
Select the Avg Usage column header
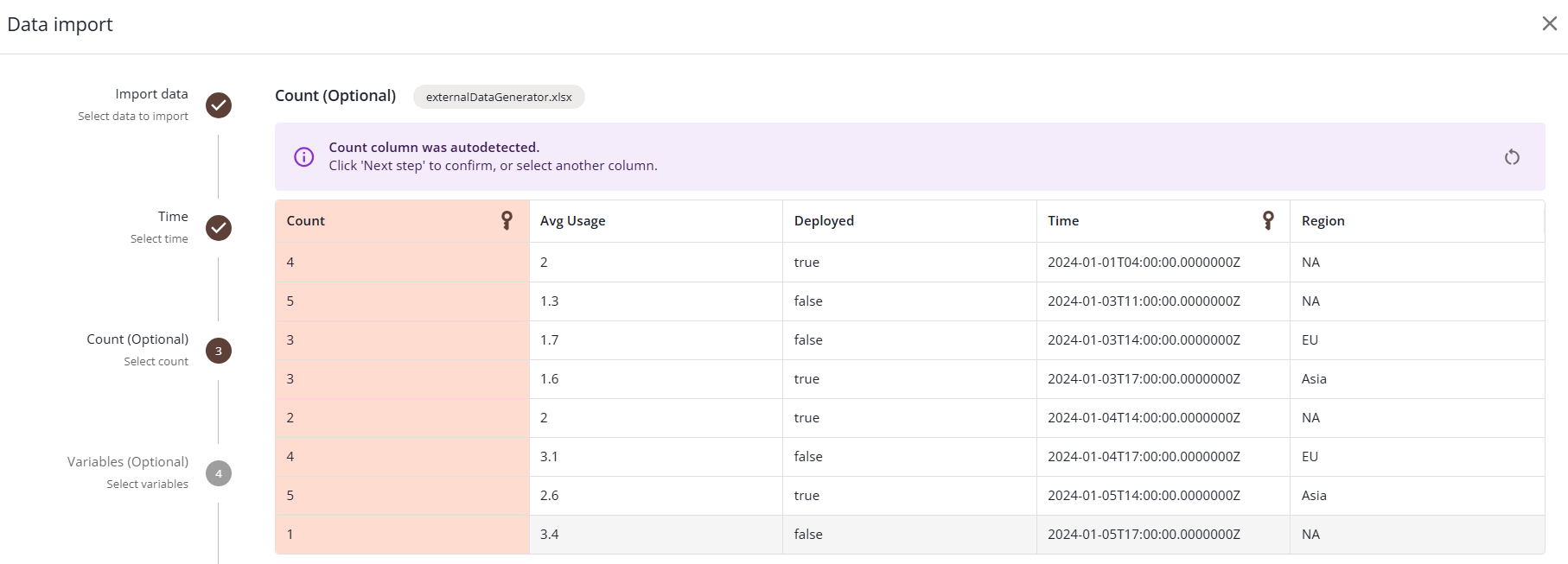tap(572, 221)
